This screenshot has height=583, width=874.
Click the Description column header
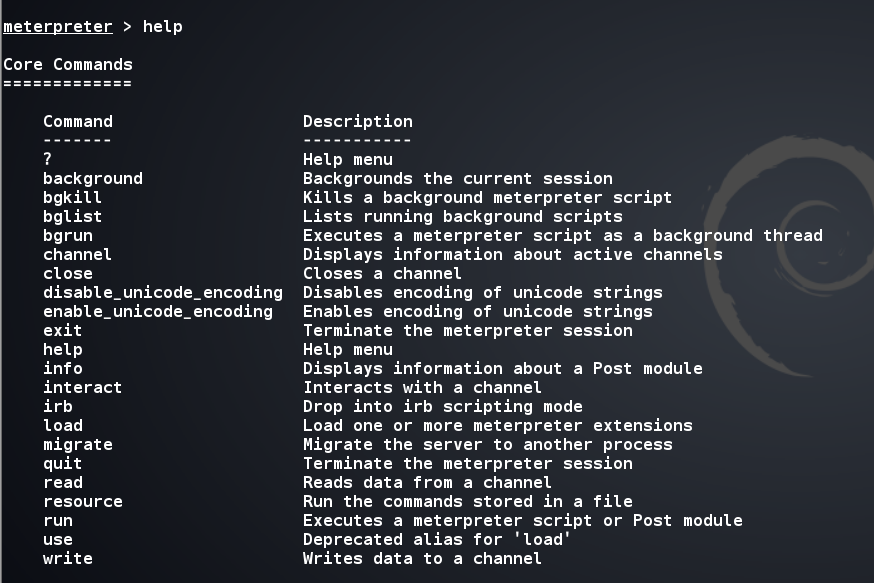click(x=358, y=122)
